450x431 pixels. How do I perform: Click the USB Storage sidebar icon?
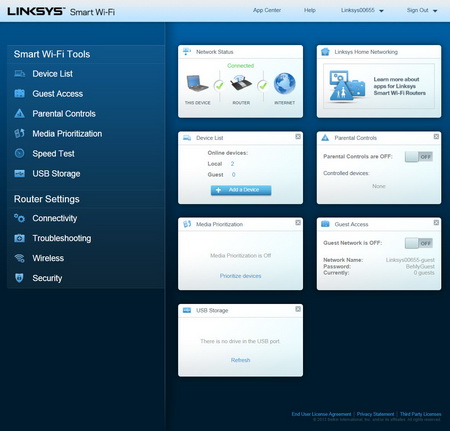[20, 174]
